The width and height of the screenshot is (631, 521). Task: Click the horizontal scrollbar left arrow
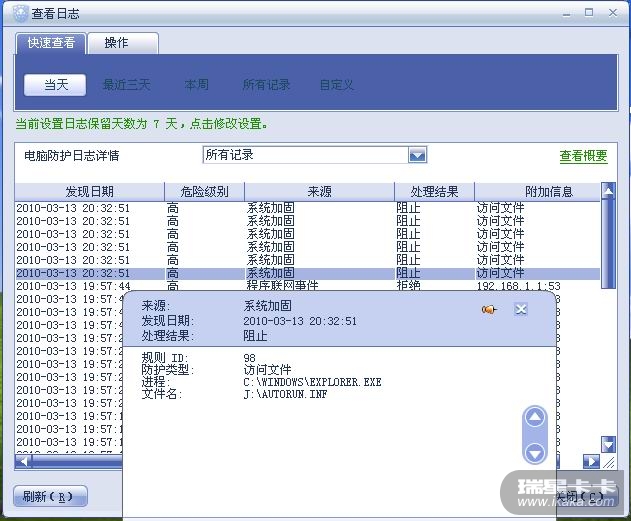point(23,461)
